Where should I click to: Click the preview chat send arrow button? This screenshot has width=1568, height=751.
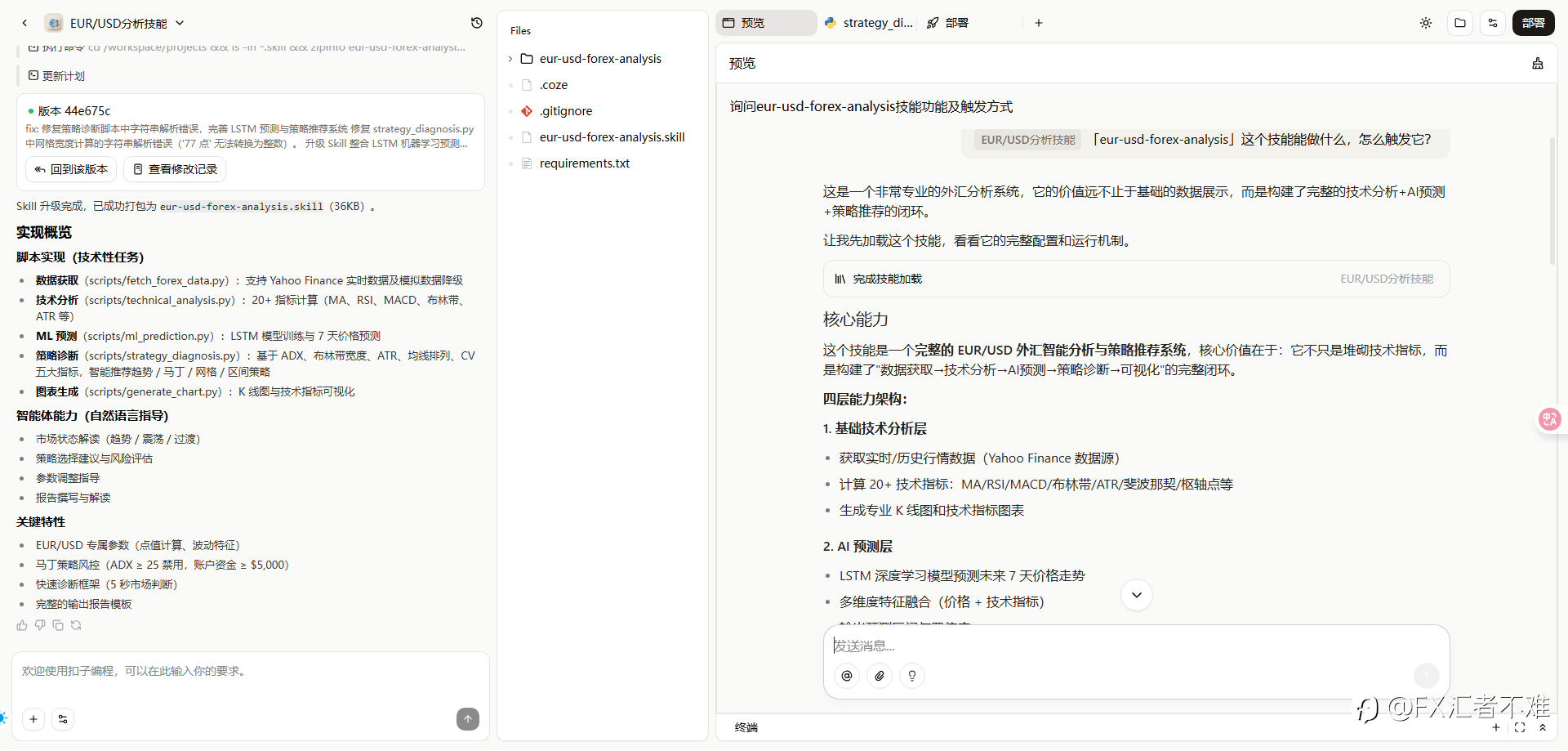[1427, 675]
